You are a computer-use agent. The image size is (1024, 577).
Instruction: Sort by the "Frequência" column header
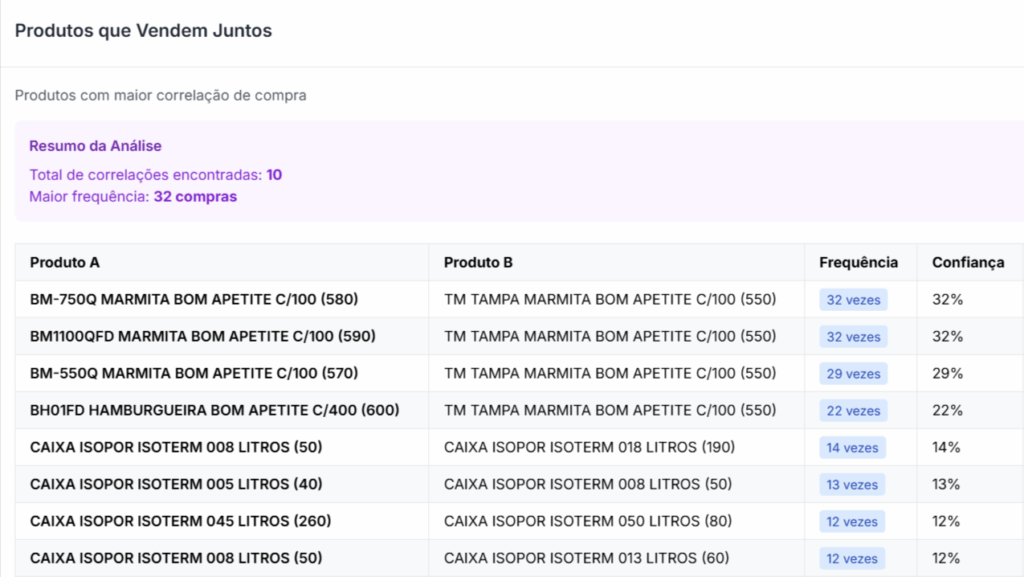click(858, 262)
